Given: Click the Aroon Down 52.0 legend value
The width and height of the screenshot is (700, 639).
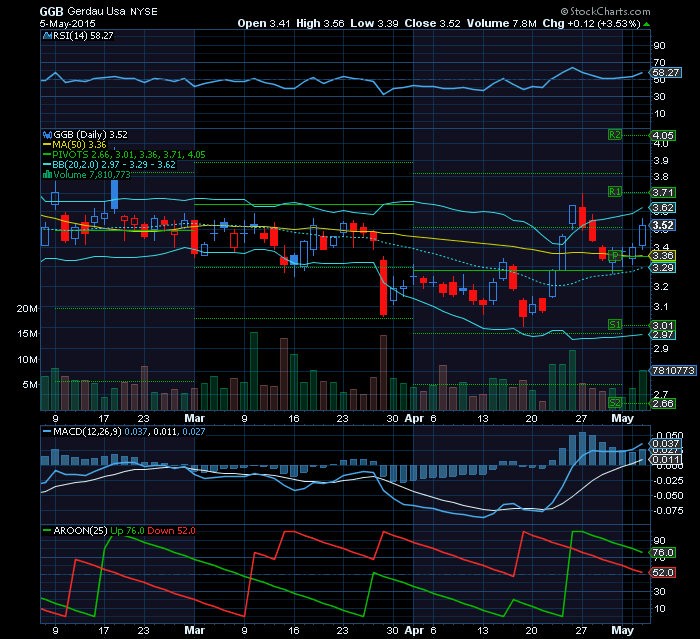Looking at the screenshot, I should tap(171, 530).
